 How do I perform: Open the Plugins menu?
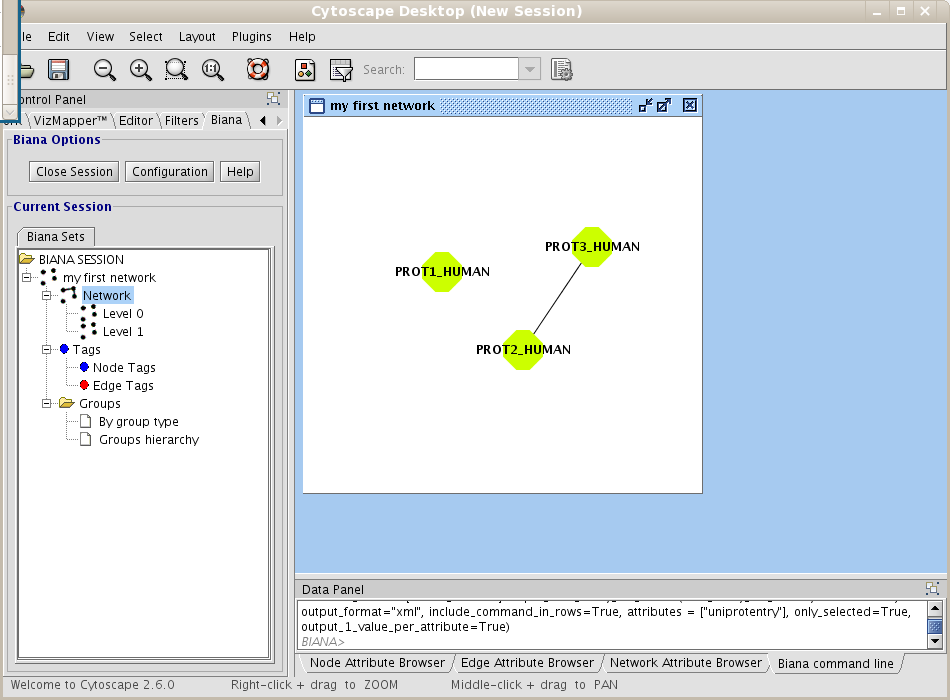(252, 37)
